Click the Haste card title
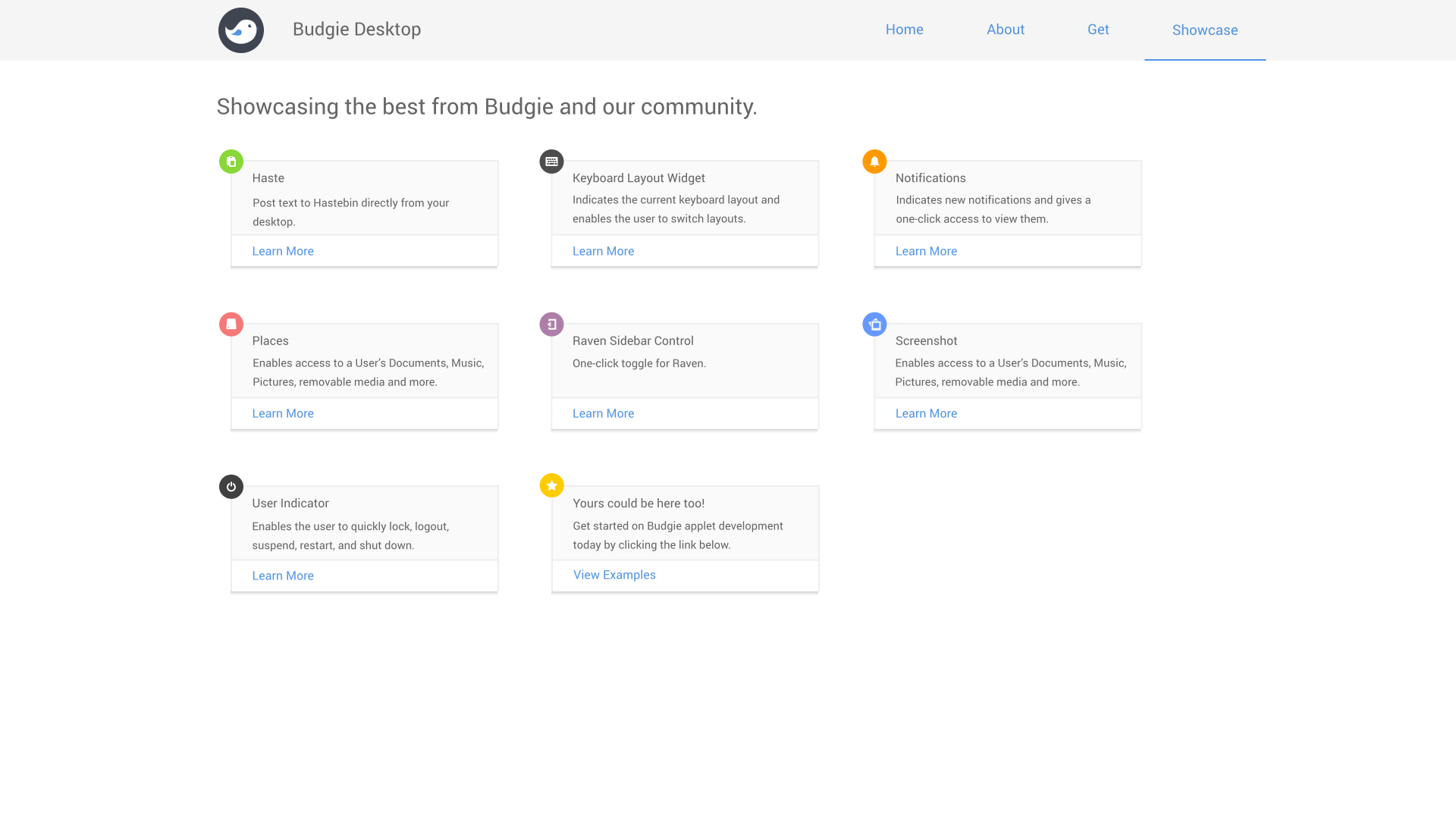 (268, 178)
